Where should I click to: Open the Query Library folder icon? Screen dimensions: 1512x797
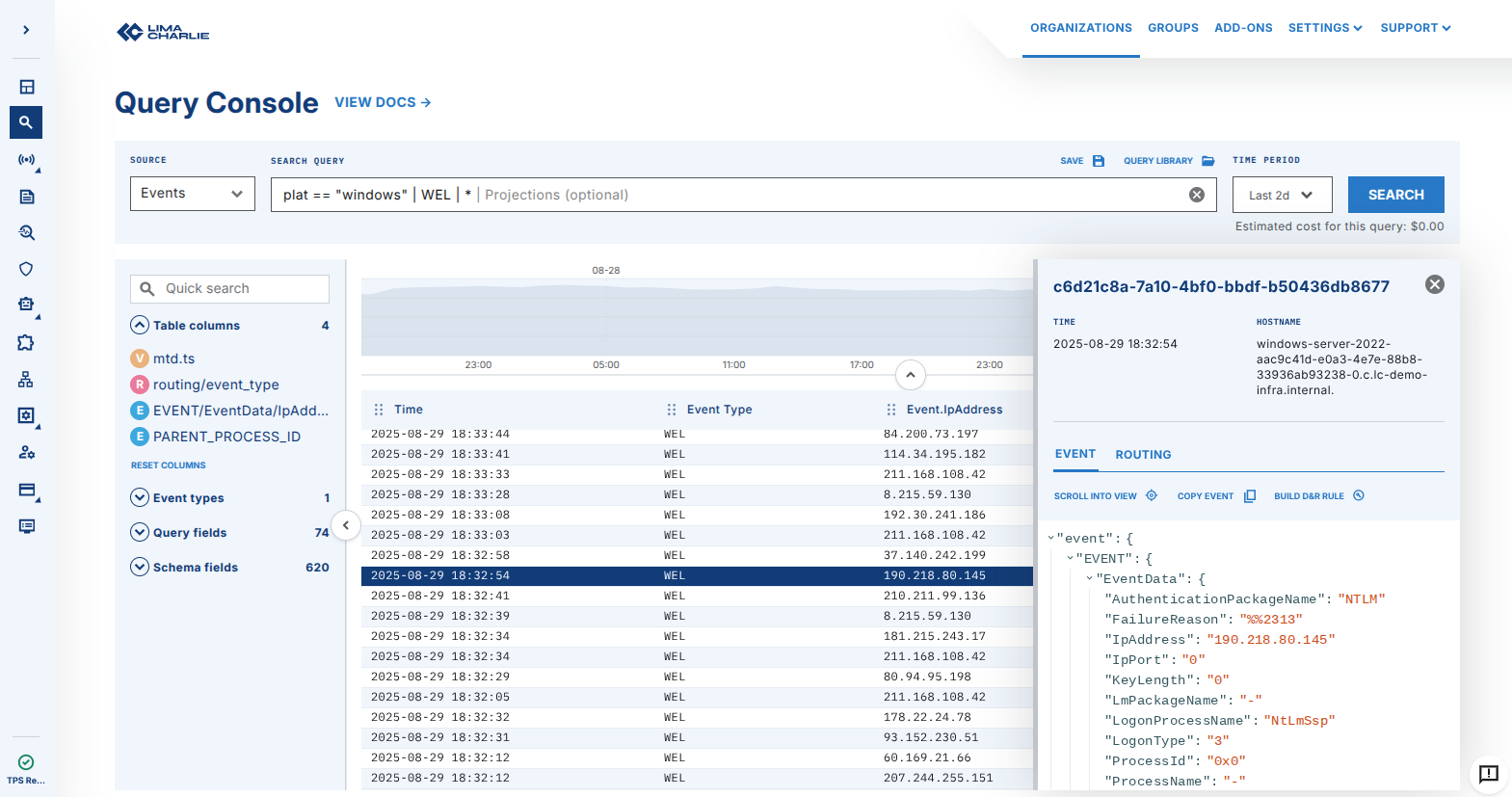pos(1207,161)
